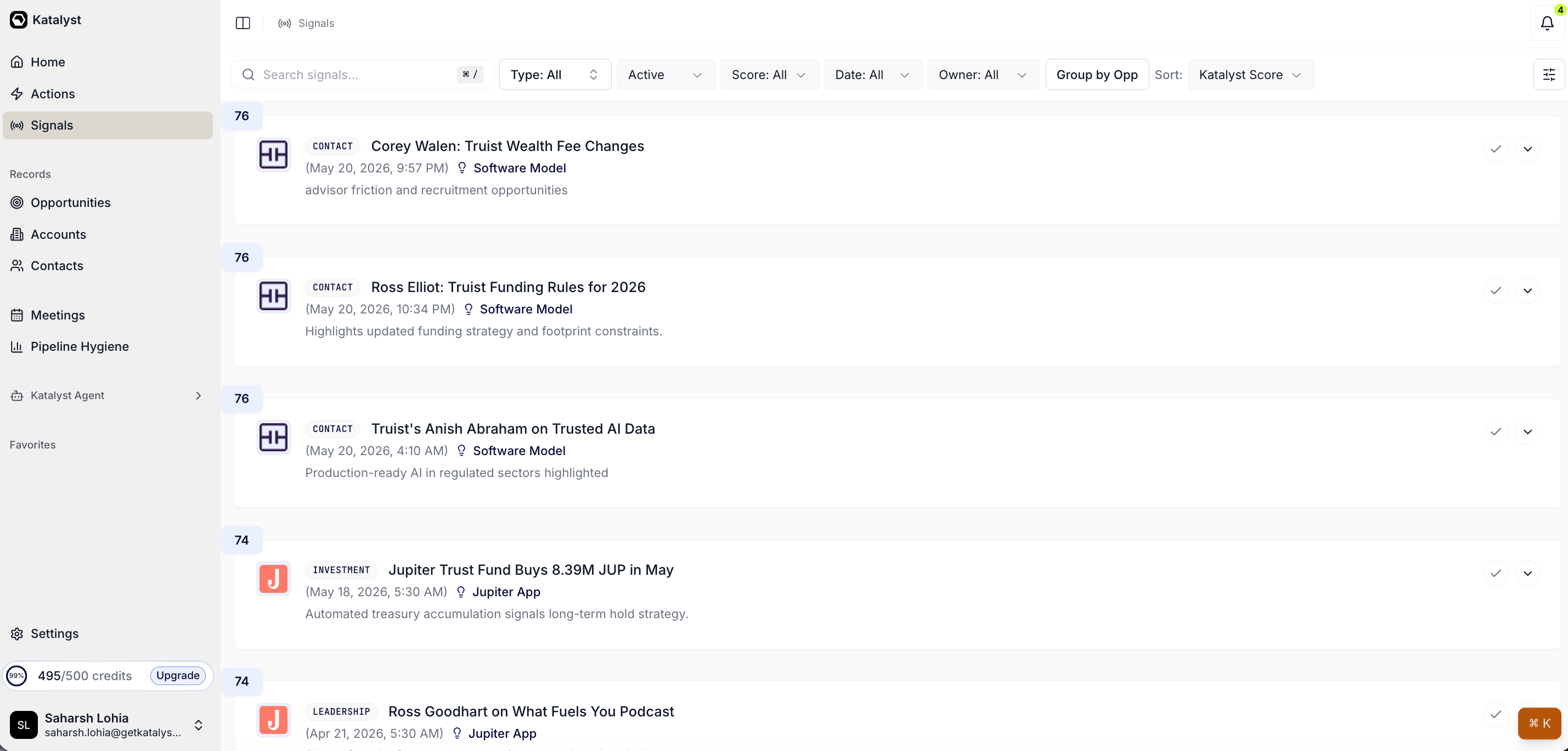The image size is (1568, 751).
Task: Open the notifications bell
Action: point(1547,23)
